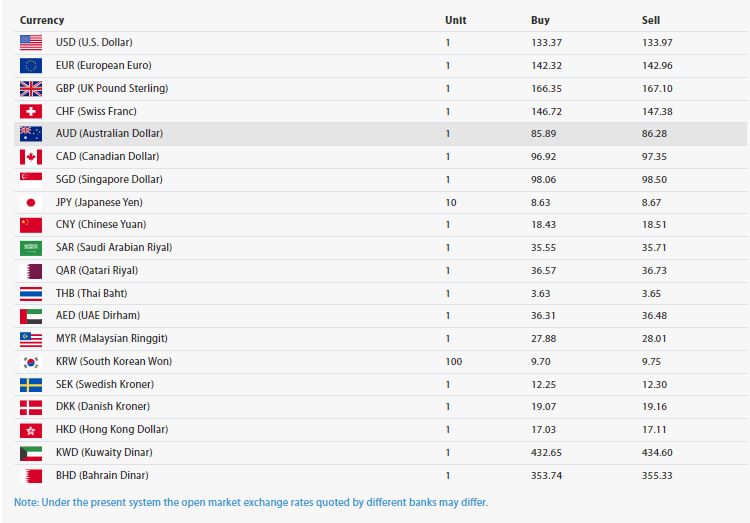Viewport: 750px width, 523px height.
Task: Click the Hong Kong flag icon
Action: point(31,430)
